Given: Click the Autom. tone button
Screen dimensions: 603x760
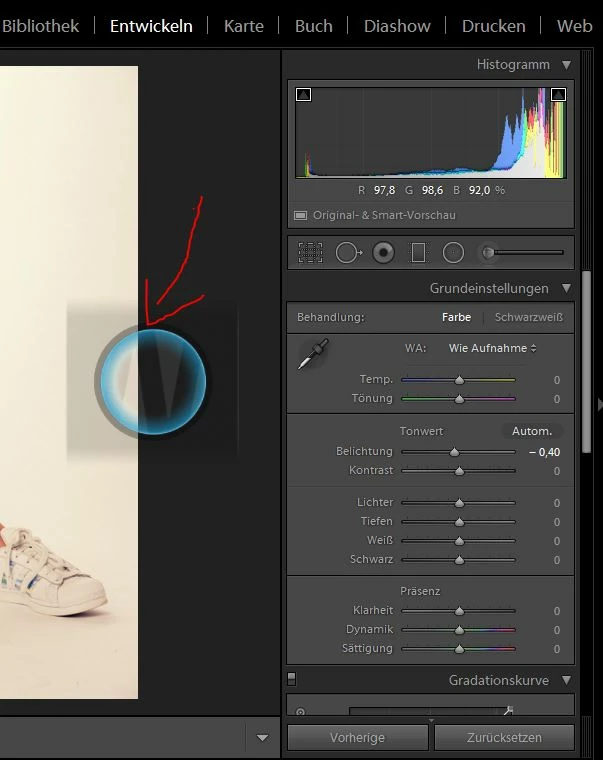Looking at the screenshot, I should coord(532,431).
